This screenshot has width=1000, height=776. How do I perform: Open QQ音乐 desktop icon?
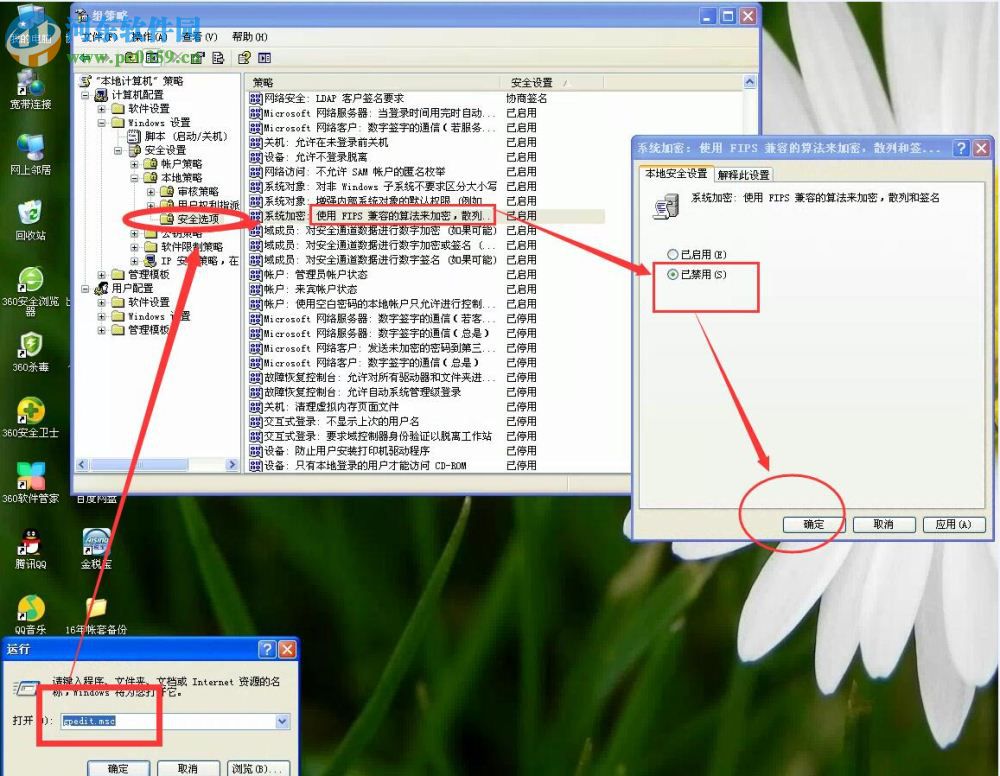coord(30,612)
